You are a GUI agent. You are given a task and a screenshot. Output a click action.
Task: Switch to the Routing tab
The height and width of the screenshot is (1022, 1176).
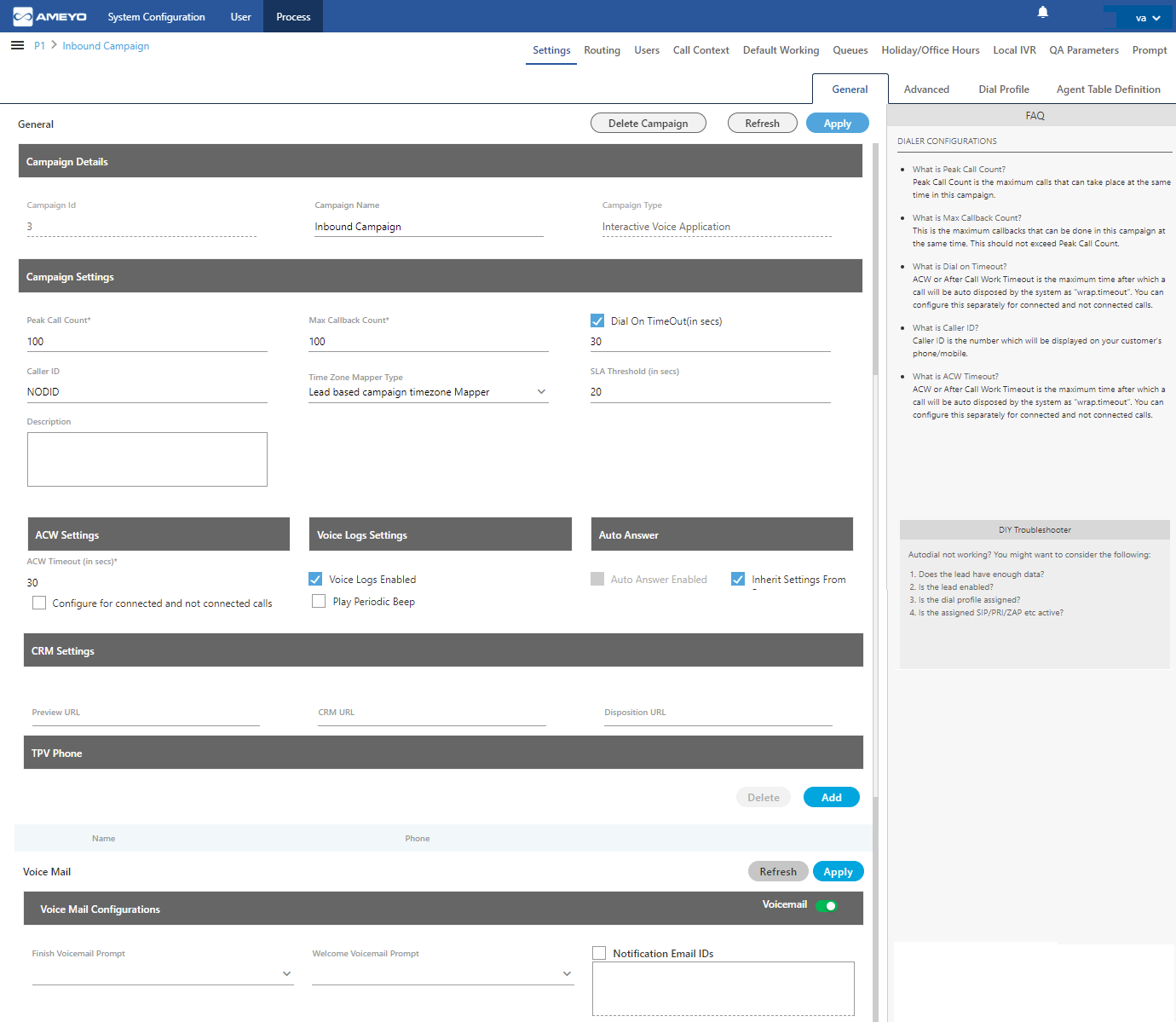tap(602, 50)
